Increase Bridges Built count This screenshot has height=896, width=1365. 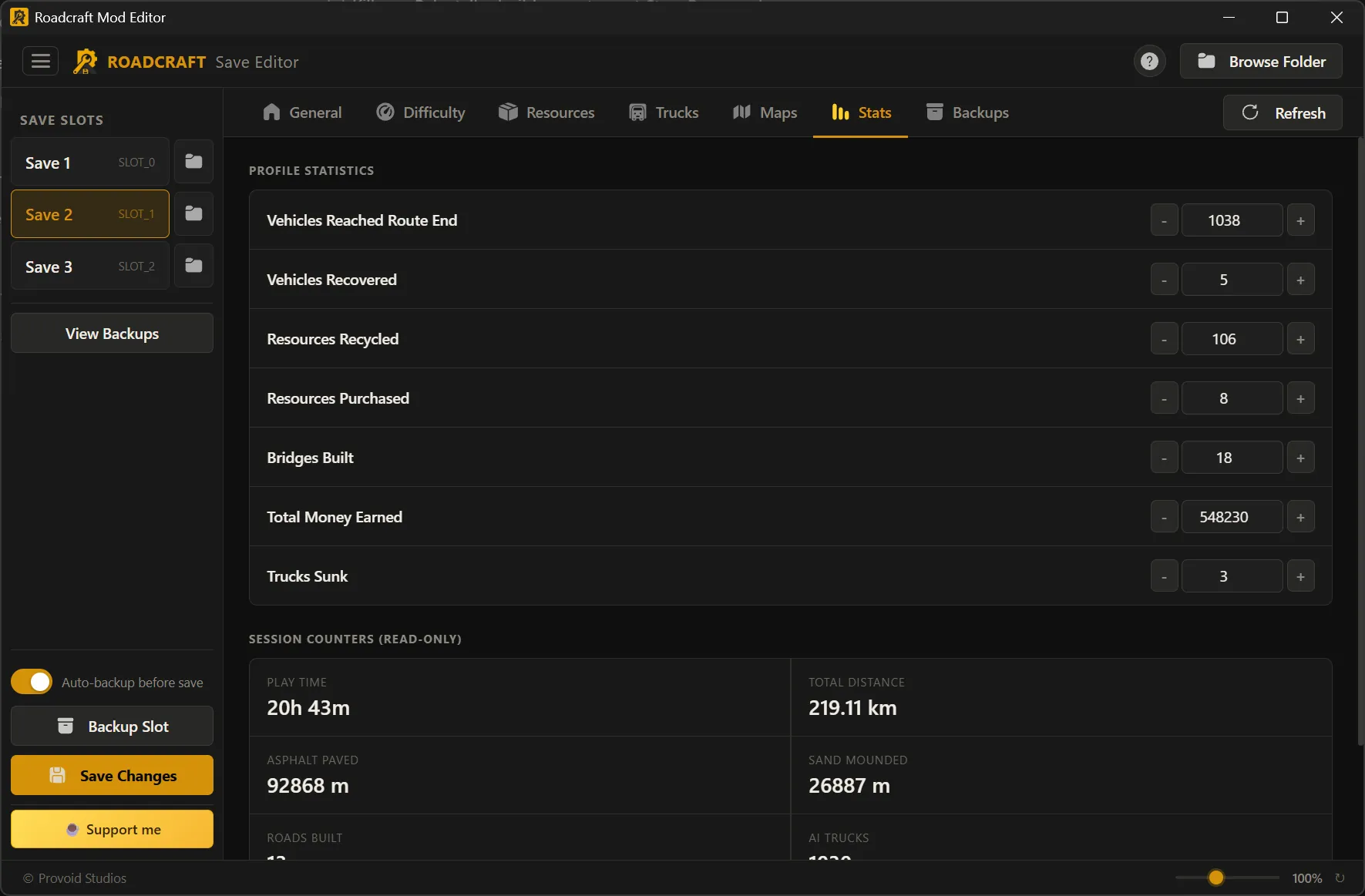(x=1300, y=458)
